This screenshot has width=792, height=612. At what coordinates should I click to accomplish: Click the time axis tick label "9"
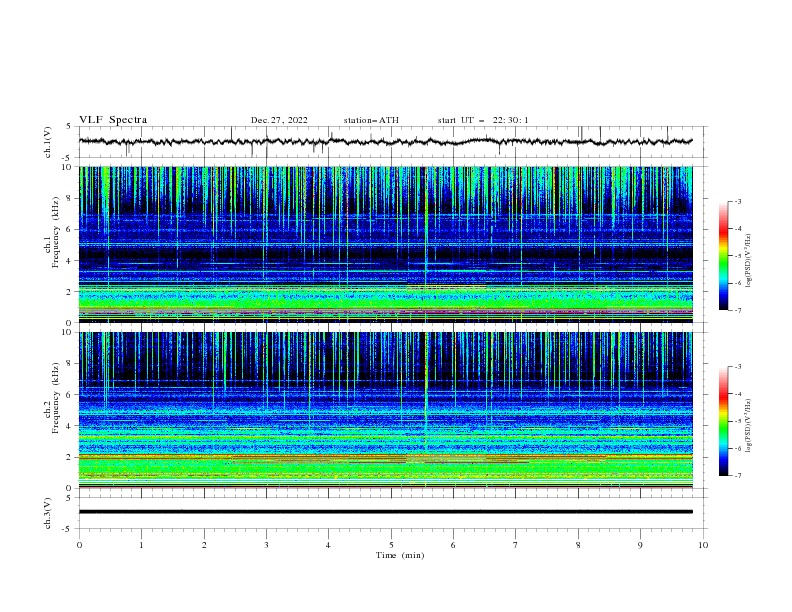(640, 545)
